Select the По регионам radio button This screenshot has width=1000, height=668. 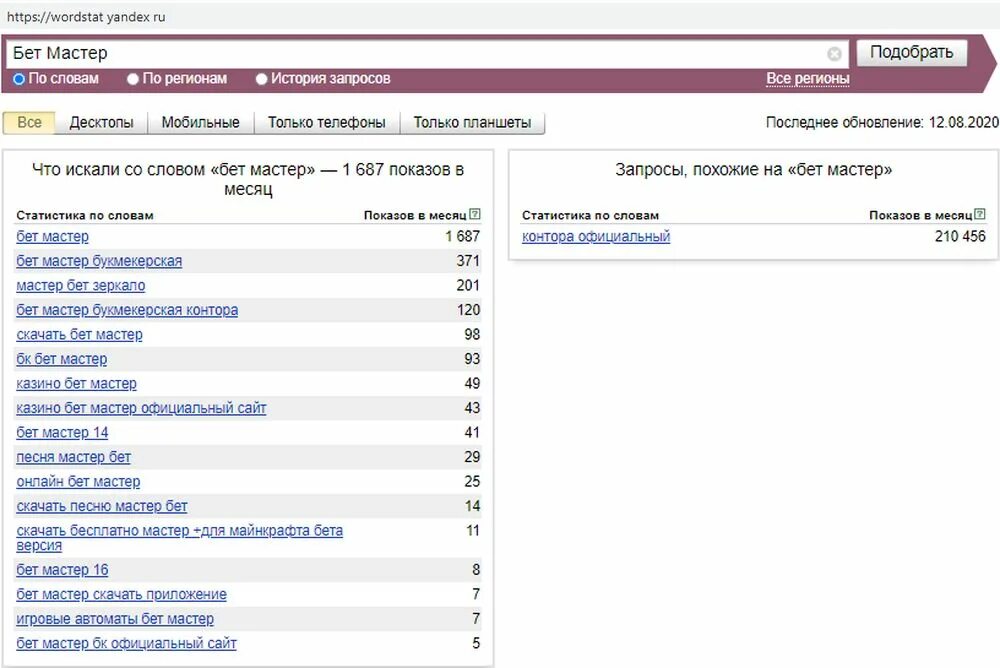click(x=133, y=79)
